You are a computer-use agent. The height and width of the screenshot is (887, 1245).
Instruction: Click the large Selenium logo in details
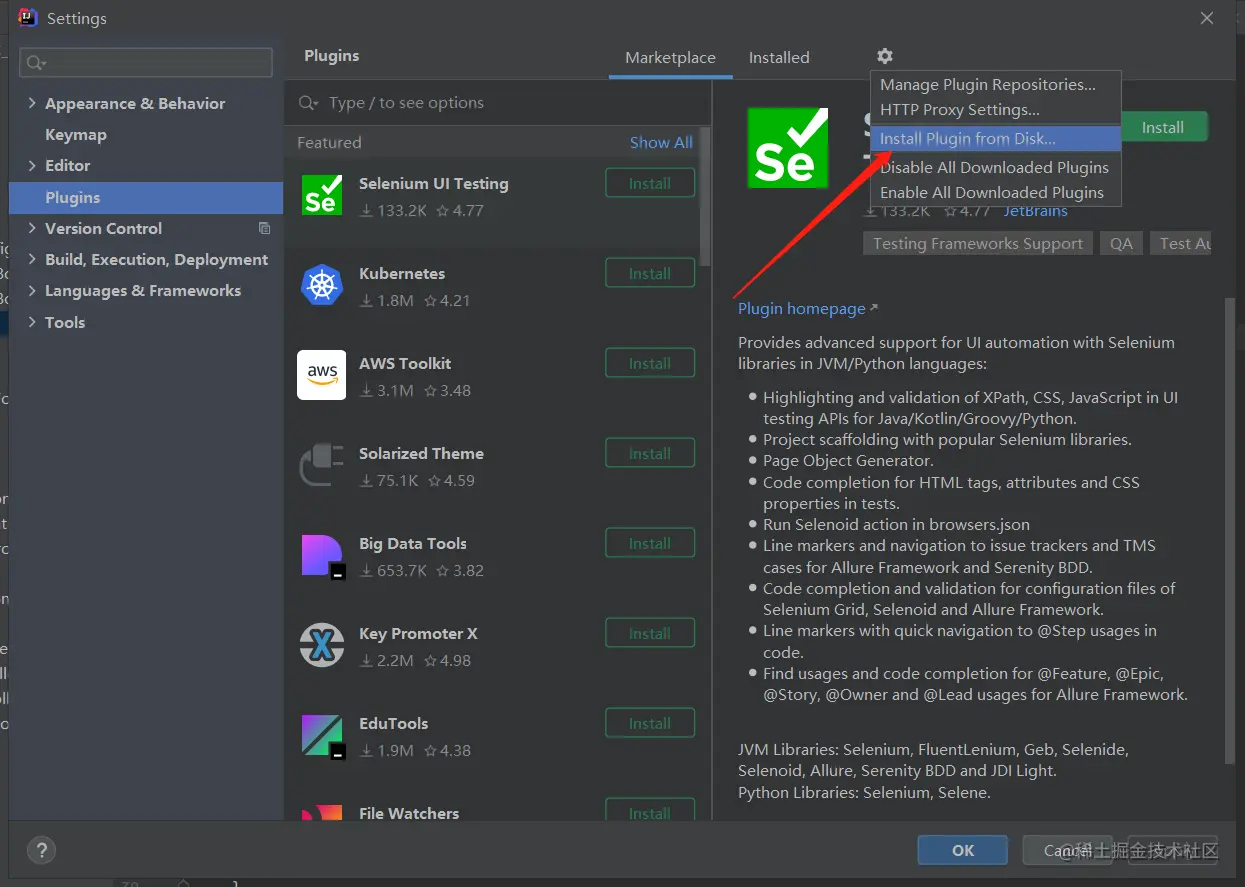pyautogui.click(x=788, y=148)
